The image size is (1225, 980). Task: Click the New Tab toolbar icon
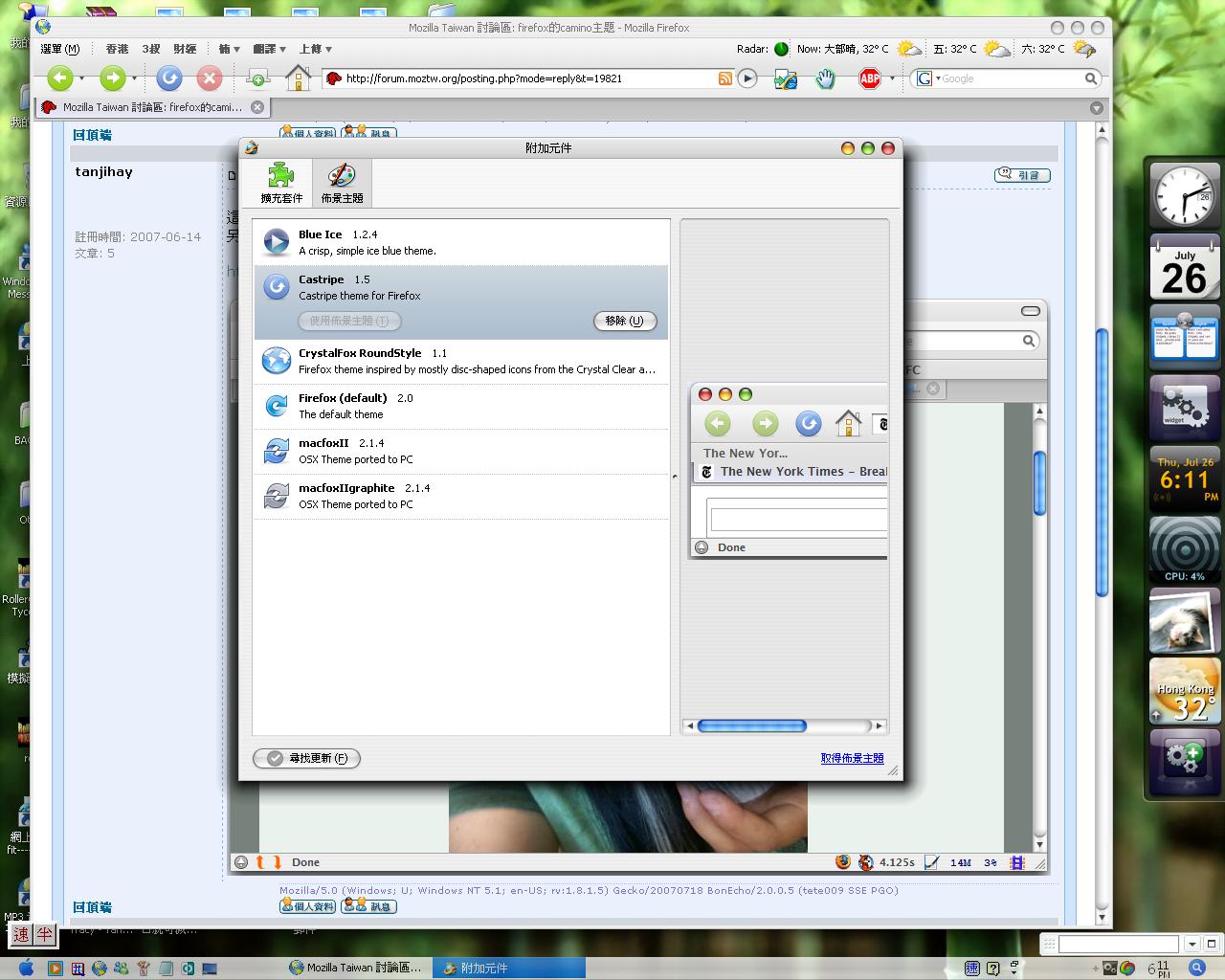257,78
